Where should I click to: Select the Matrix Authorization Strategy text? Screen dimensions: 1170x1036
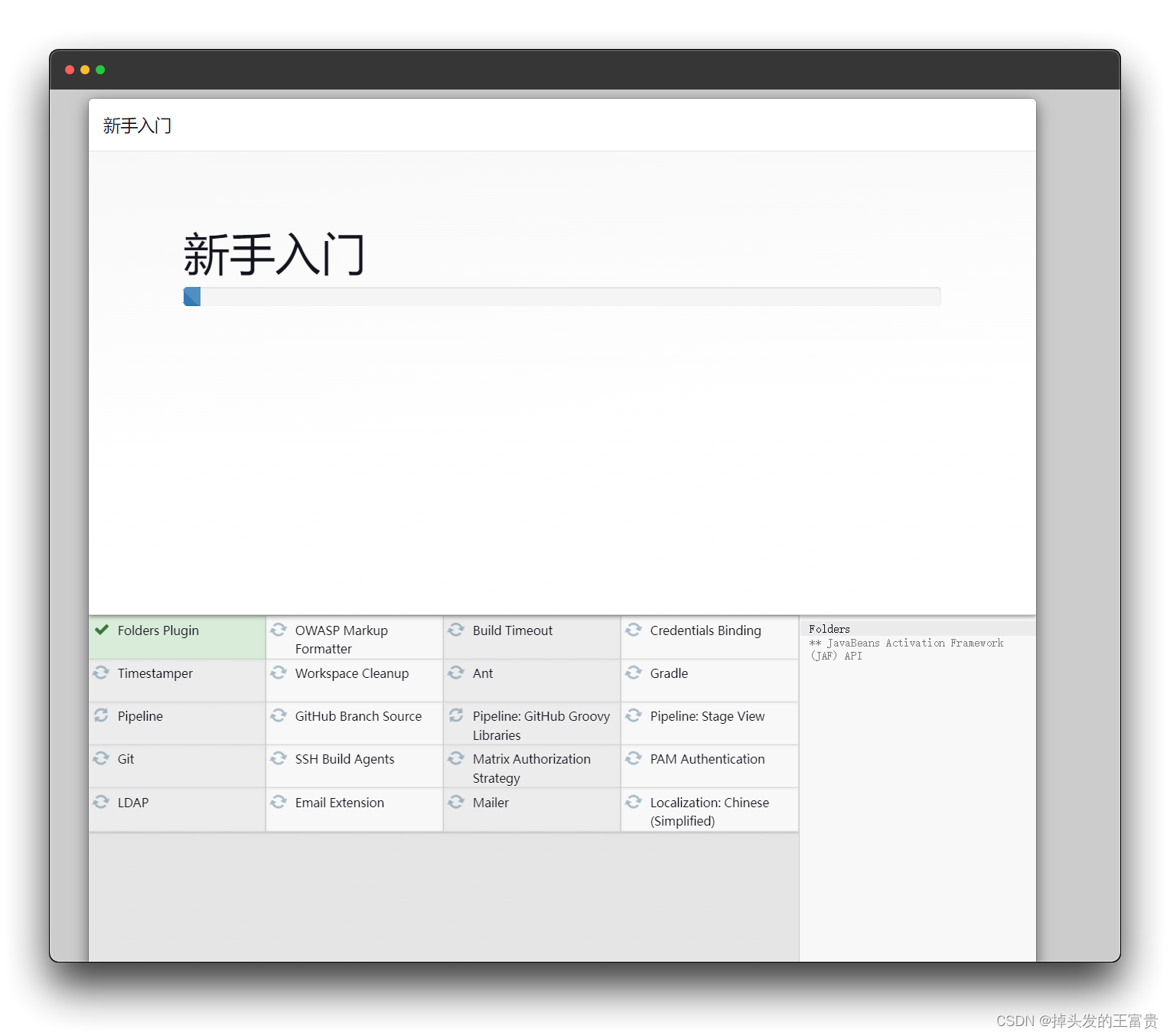532,768
